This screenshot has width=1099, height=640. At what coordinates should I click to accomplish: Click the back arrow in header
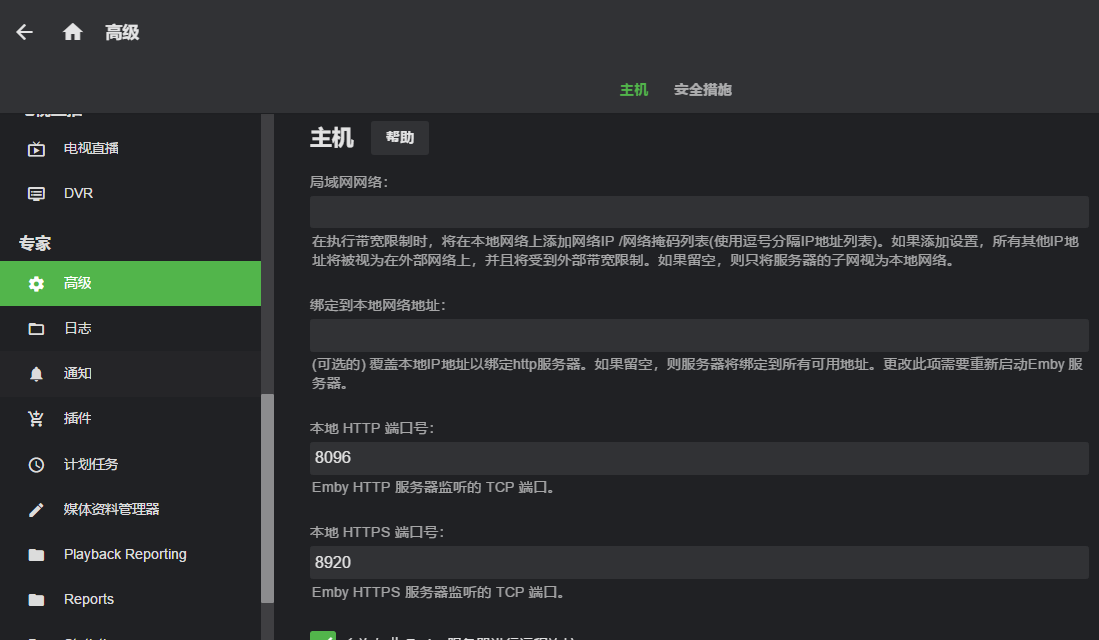click(25, 32)
